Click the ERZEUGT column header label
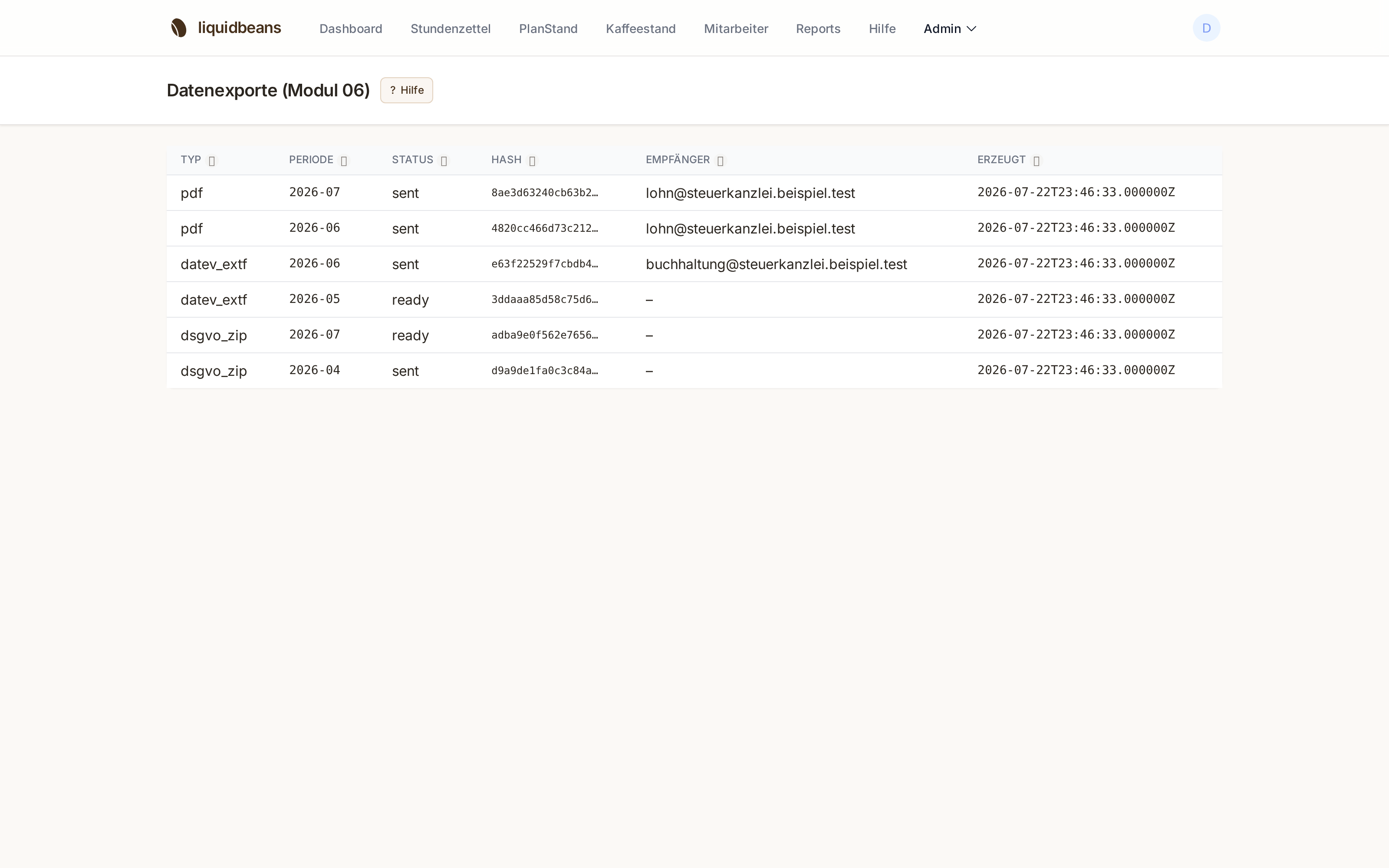The width and height of the screenshot is (1389, 868). 1001,160
